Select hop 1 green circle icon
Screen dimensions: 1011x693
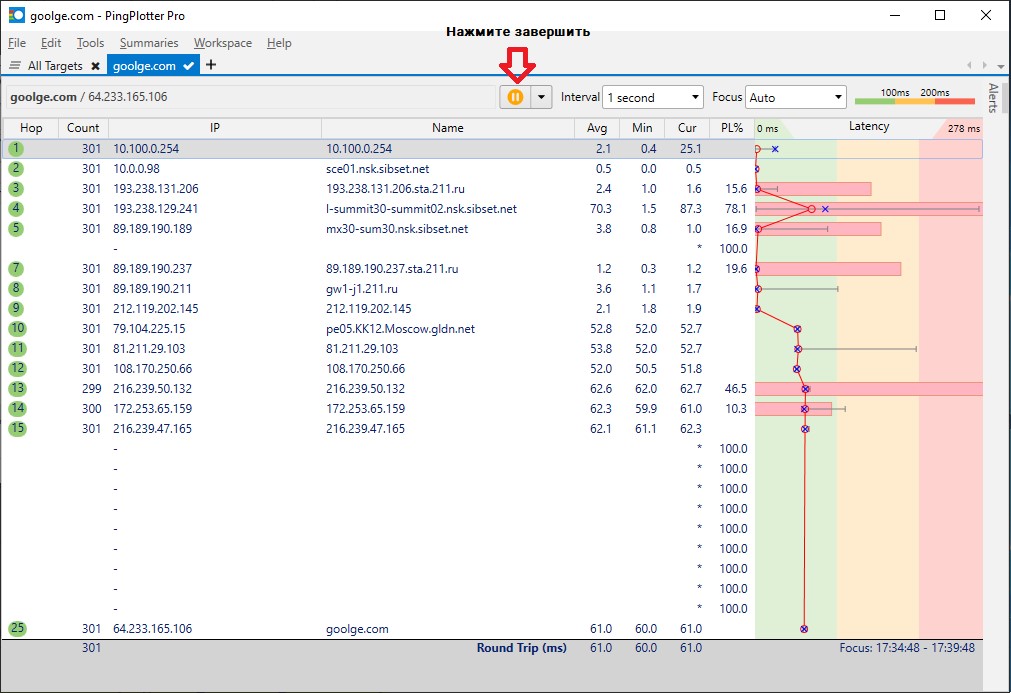(16, 149)
